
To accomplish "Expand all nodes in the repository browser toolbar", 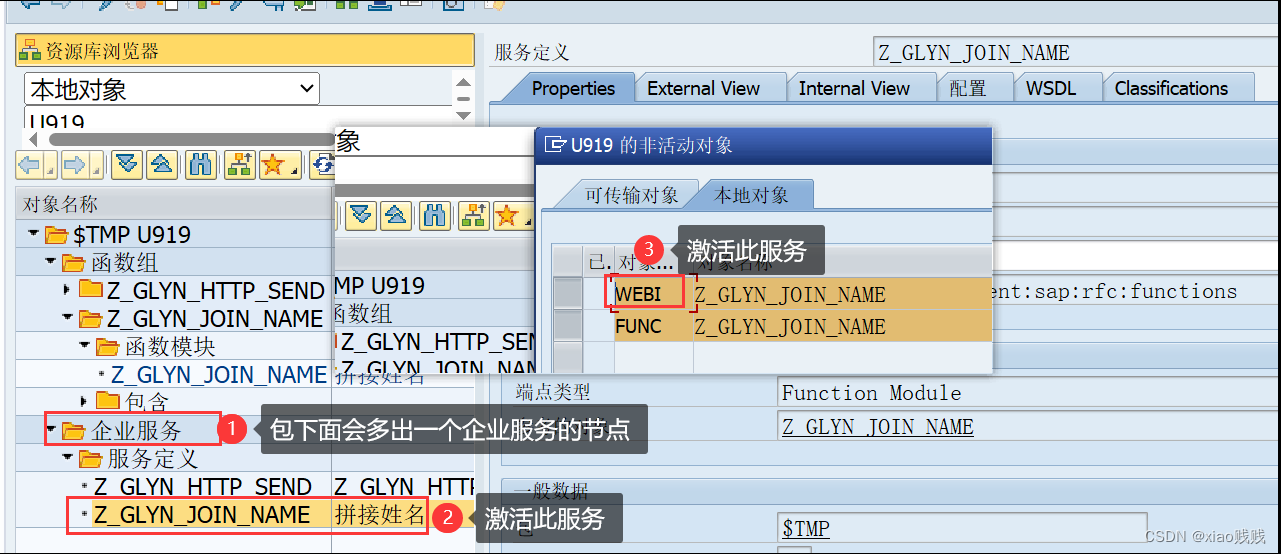I will [x=126, y=164].
